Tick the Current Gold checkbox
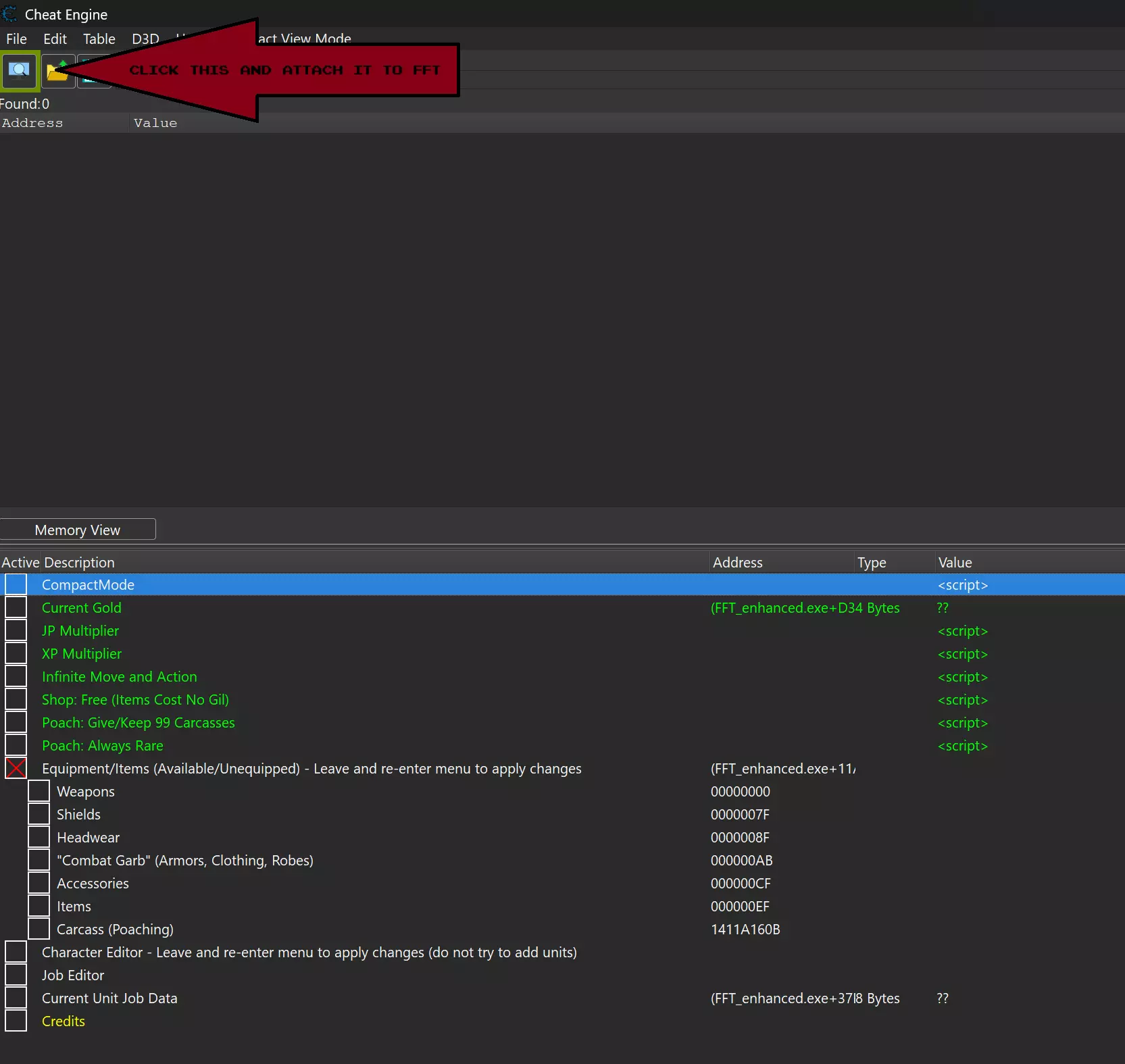The width and height of the screenshot is (1125, 1064). [16, 607]
